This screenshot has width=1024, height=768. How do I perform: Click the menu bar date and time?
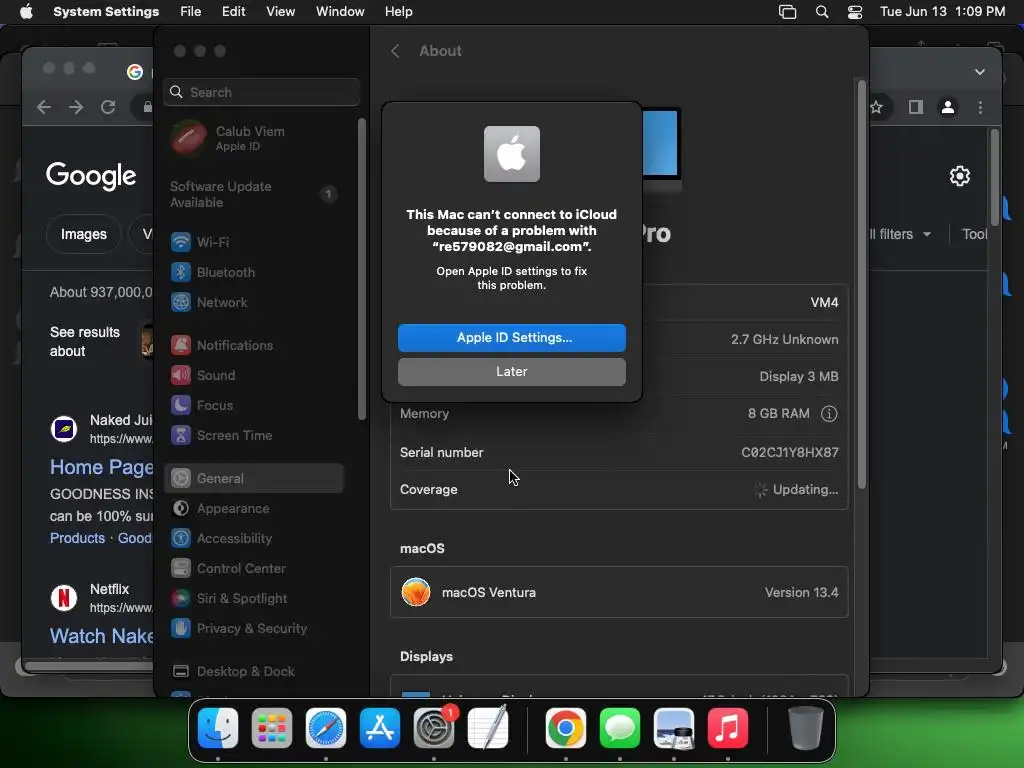942,12
